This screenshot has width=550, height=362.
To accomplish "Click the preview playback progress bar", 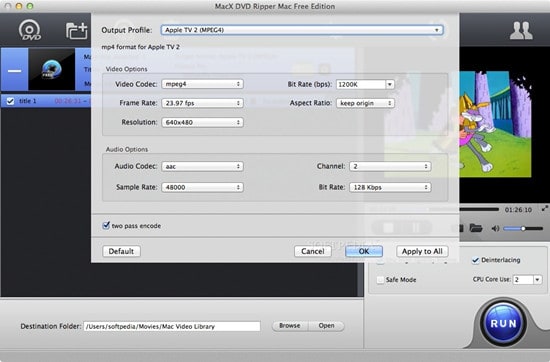I will (x=479, y=209).
